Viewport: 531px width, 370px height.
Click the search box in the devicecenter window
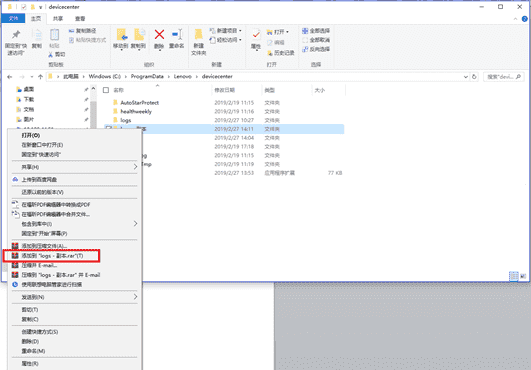pos(504,77)
